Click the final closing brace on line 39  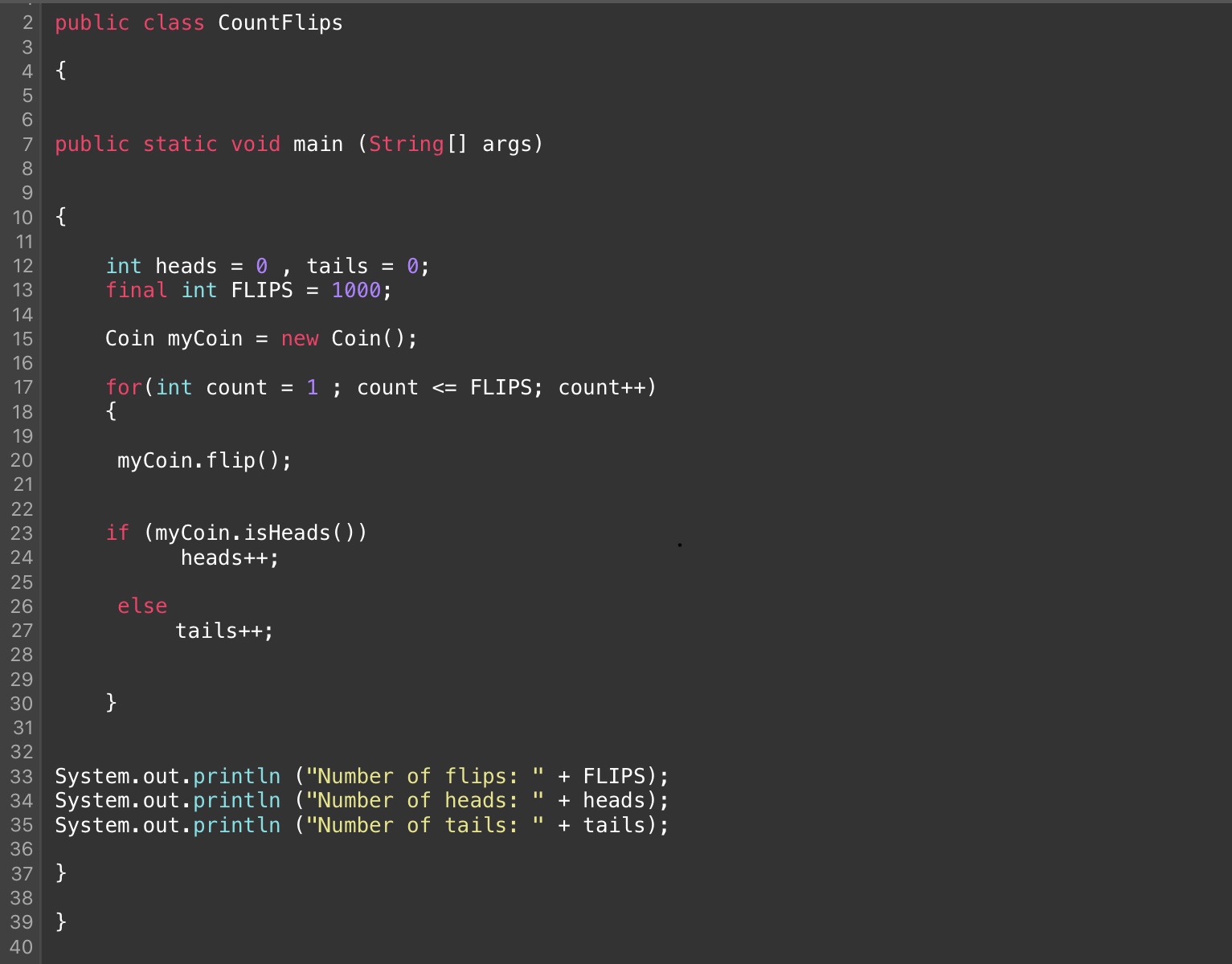(61, 921)
